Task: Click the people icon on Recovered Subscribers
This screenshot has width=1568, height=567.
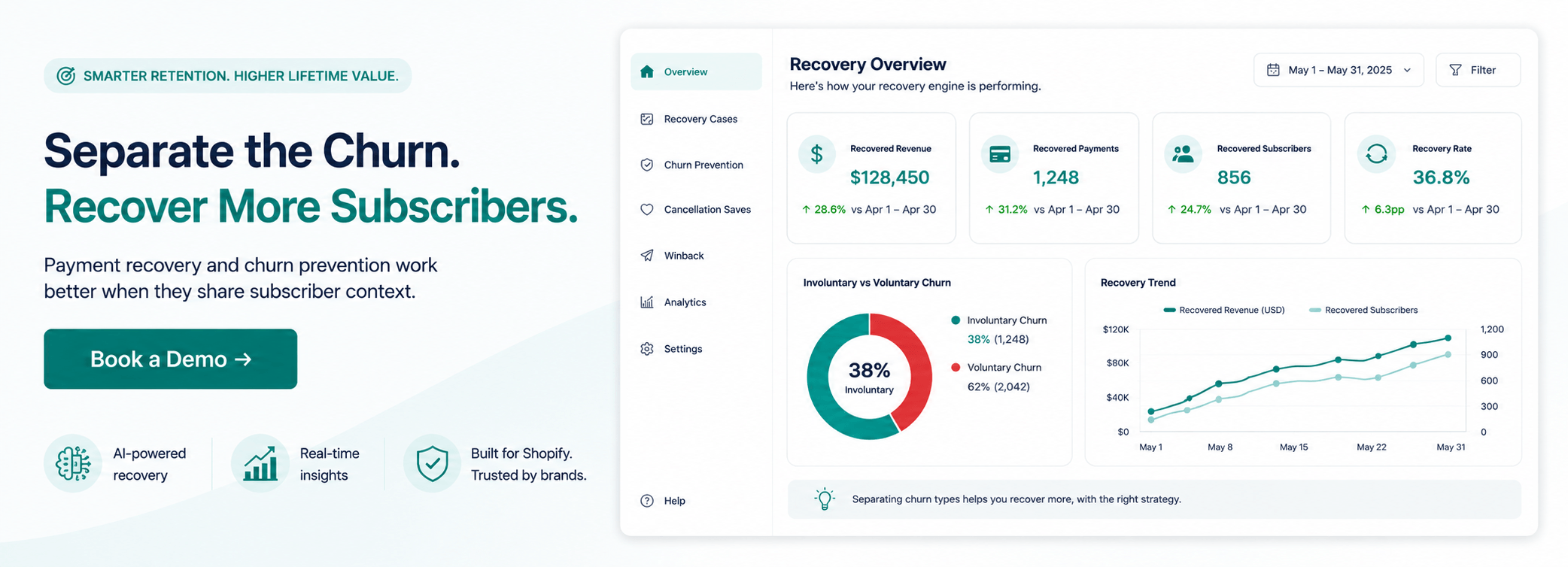Action: 1184,154
